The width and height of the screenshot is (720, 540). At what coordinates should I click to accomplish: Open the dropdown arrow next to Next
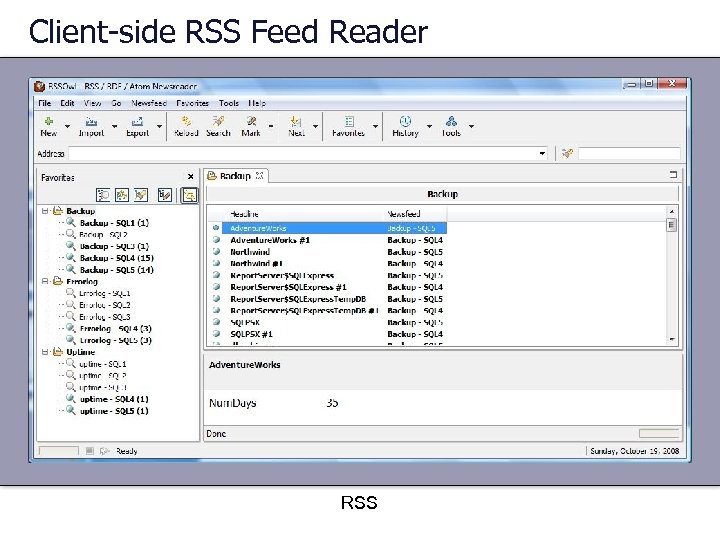(x=315, y=126)
